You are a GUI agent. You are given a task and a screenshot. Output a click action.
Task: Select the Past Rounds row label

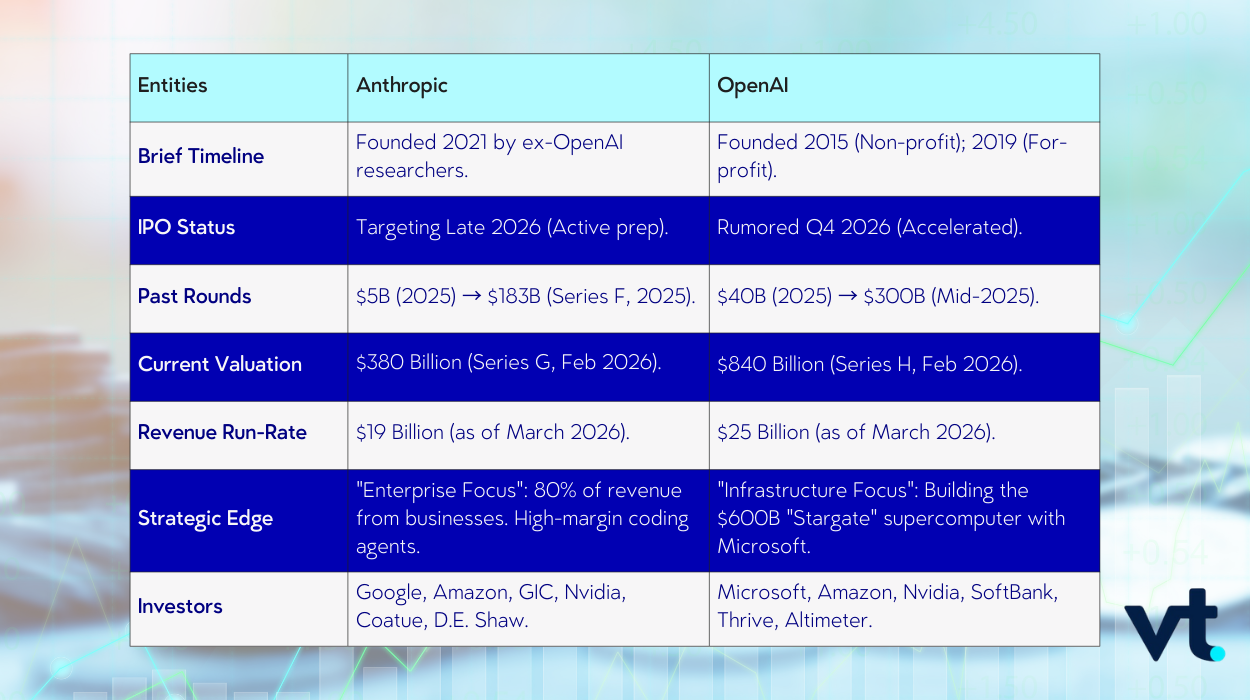(195, 296)
